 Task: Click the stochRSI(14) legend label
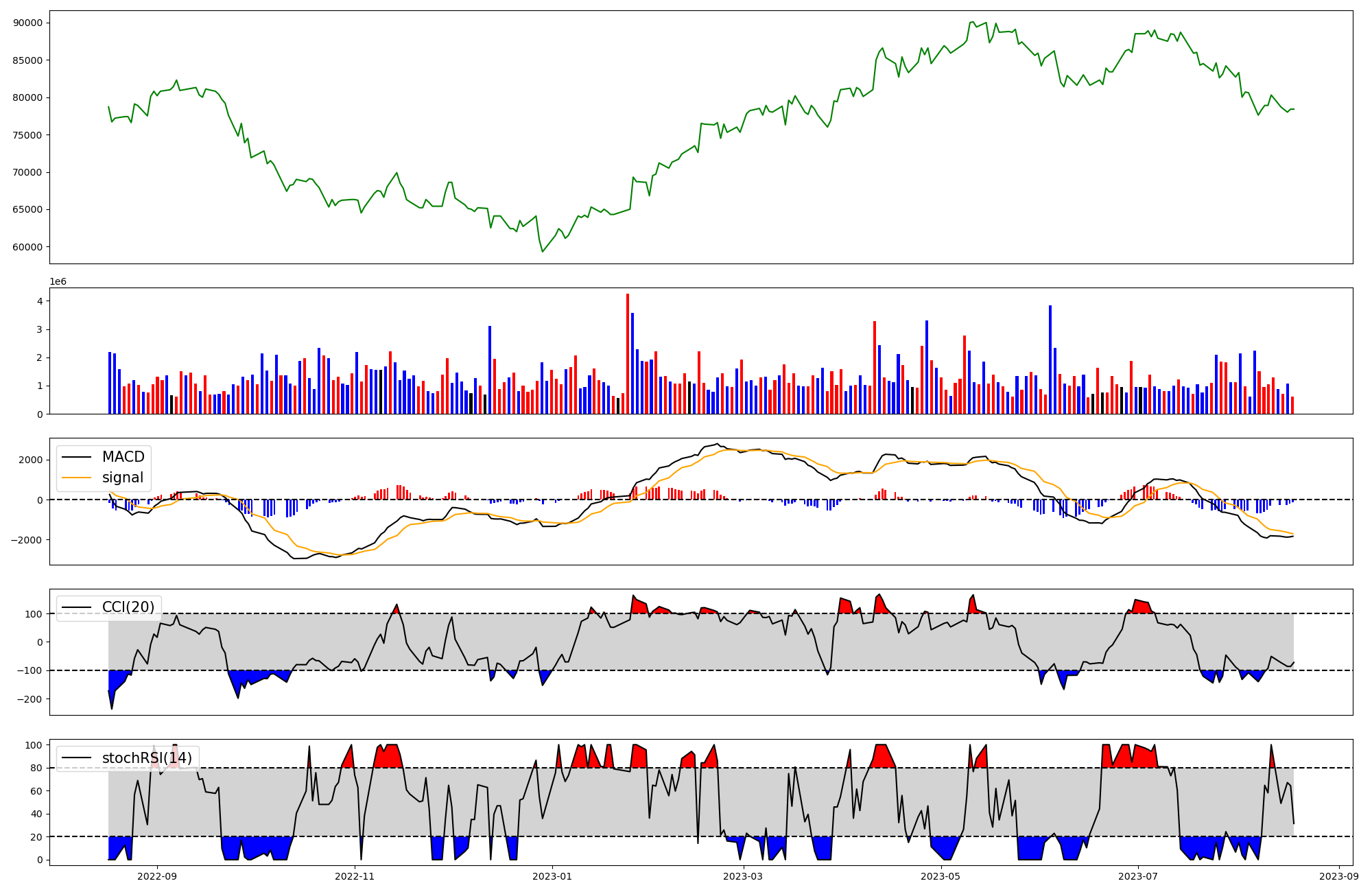coord(147,758)
